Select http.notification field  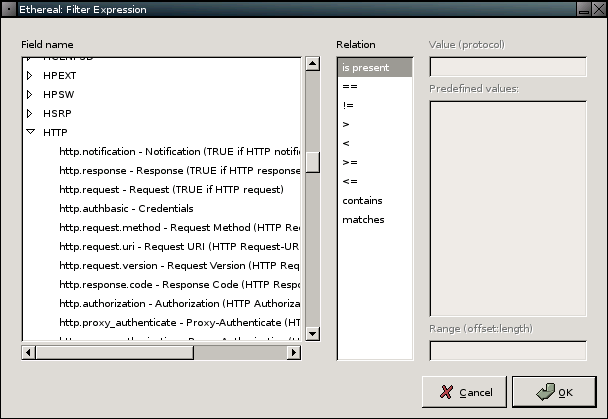coord(180,152)
